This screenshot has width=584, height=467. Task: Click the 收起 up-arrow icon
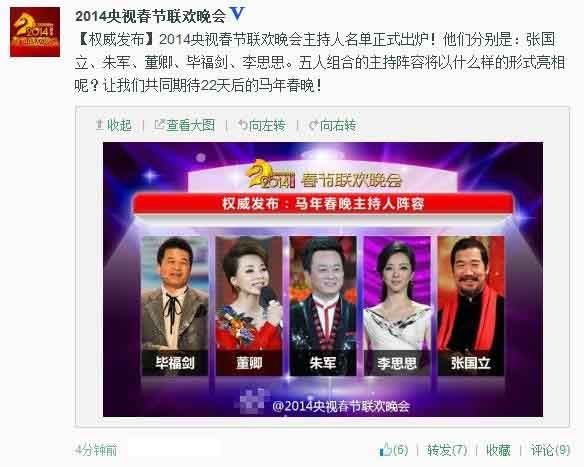pos(99,125)
